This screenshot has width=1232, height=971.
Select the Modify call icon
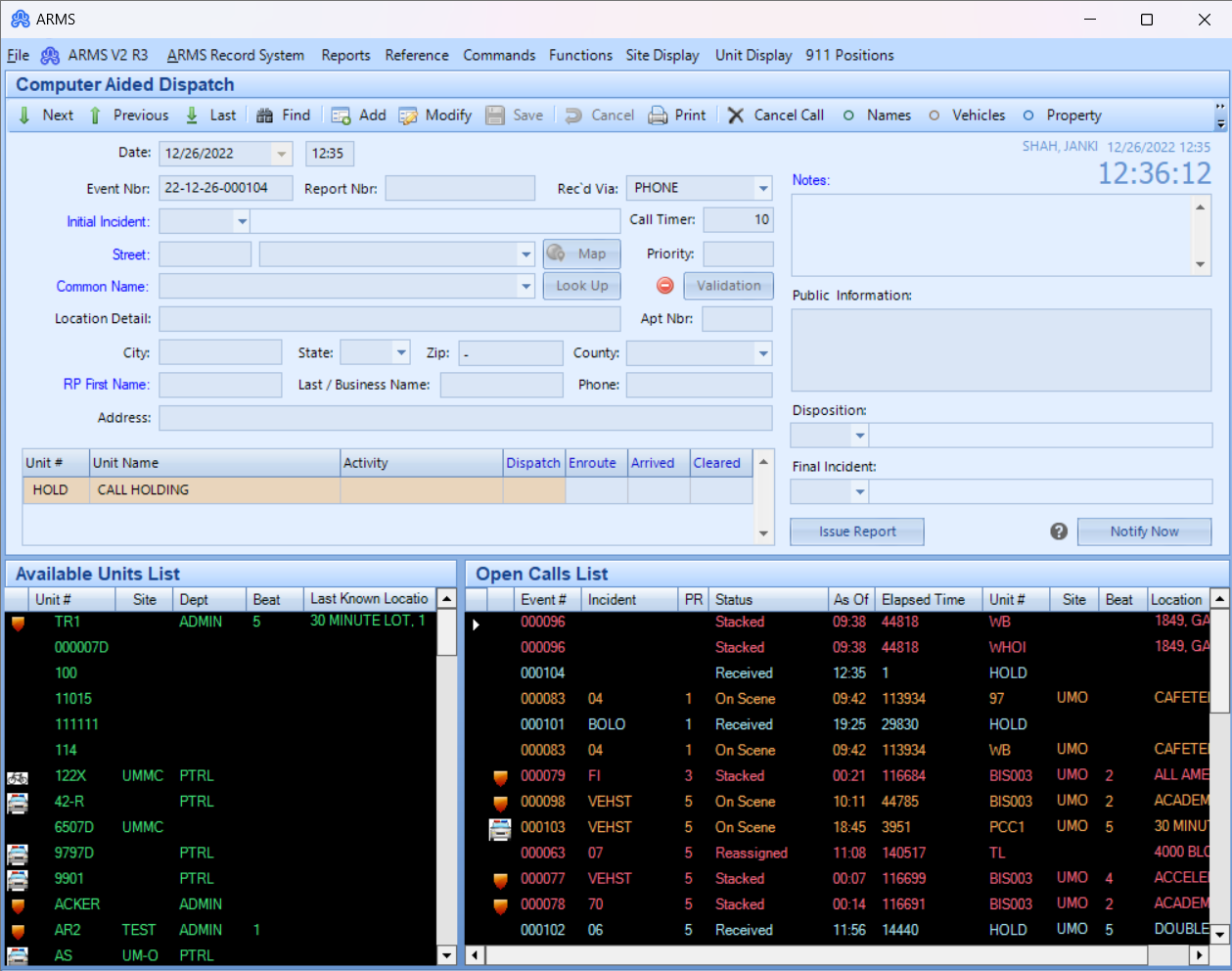[409, 115]
